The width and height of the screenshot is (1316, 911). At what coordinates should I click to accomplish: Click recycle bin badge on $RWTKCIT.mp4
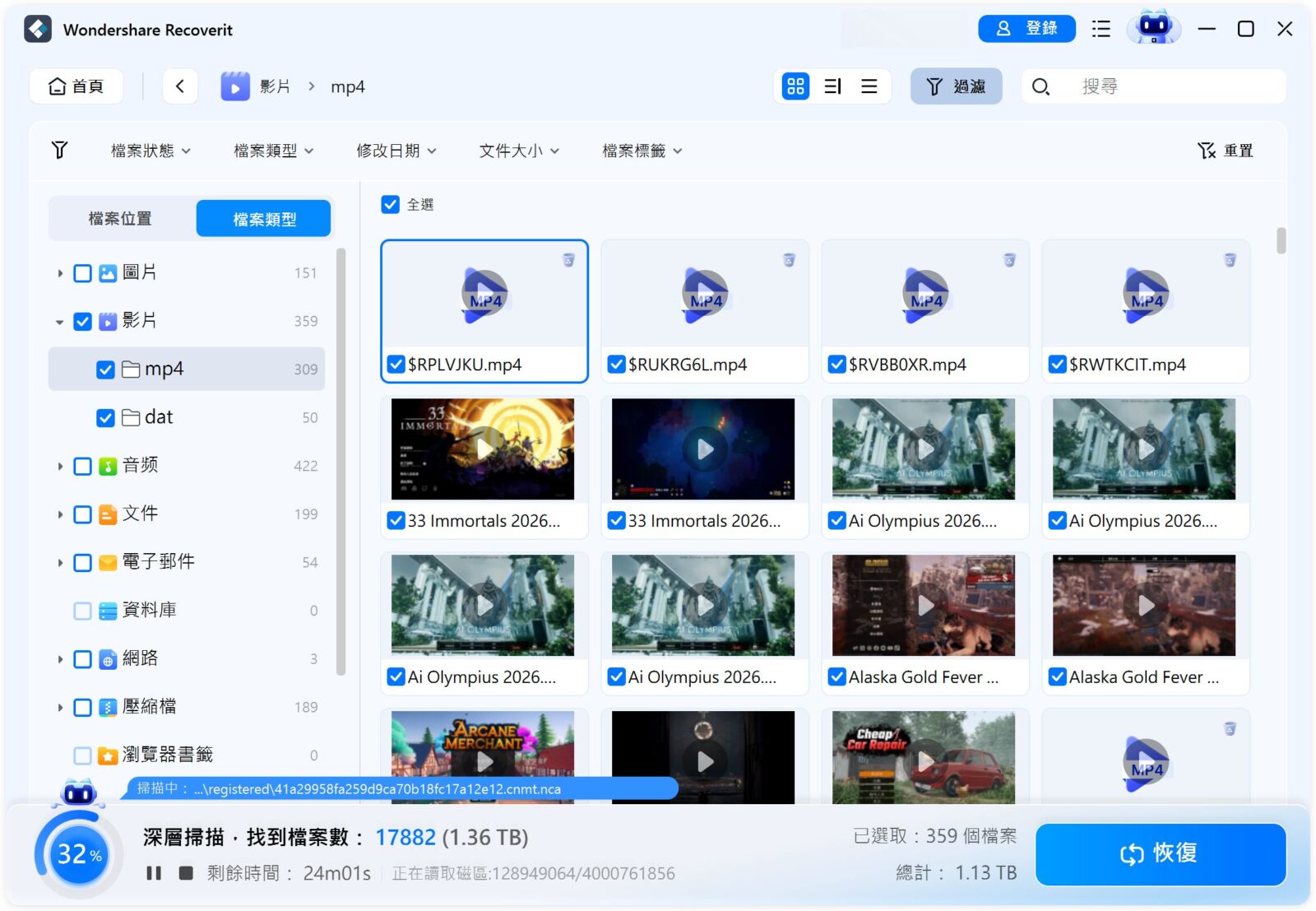tap(1230, 260)
